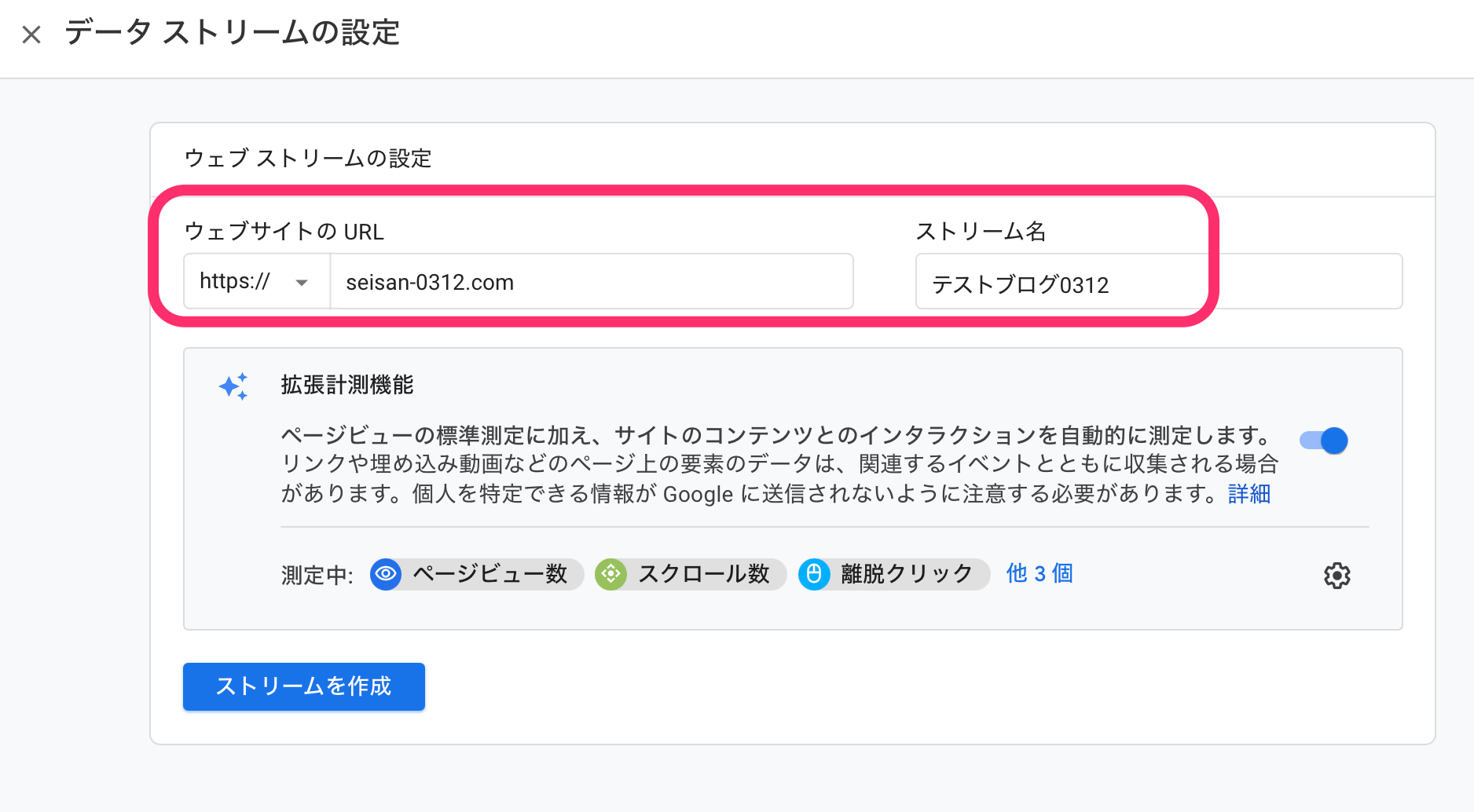Select the 離脱クリック chip label
Image resolution: width=1474 pixels, height=812 pixels.
[x=907, y=574]
